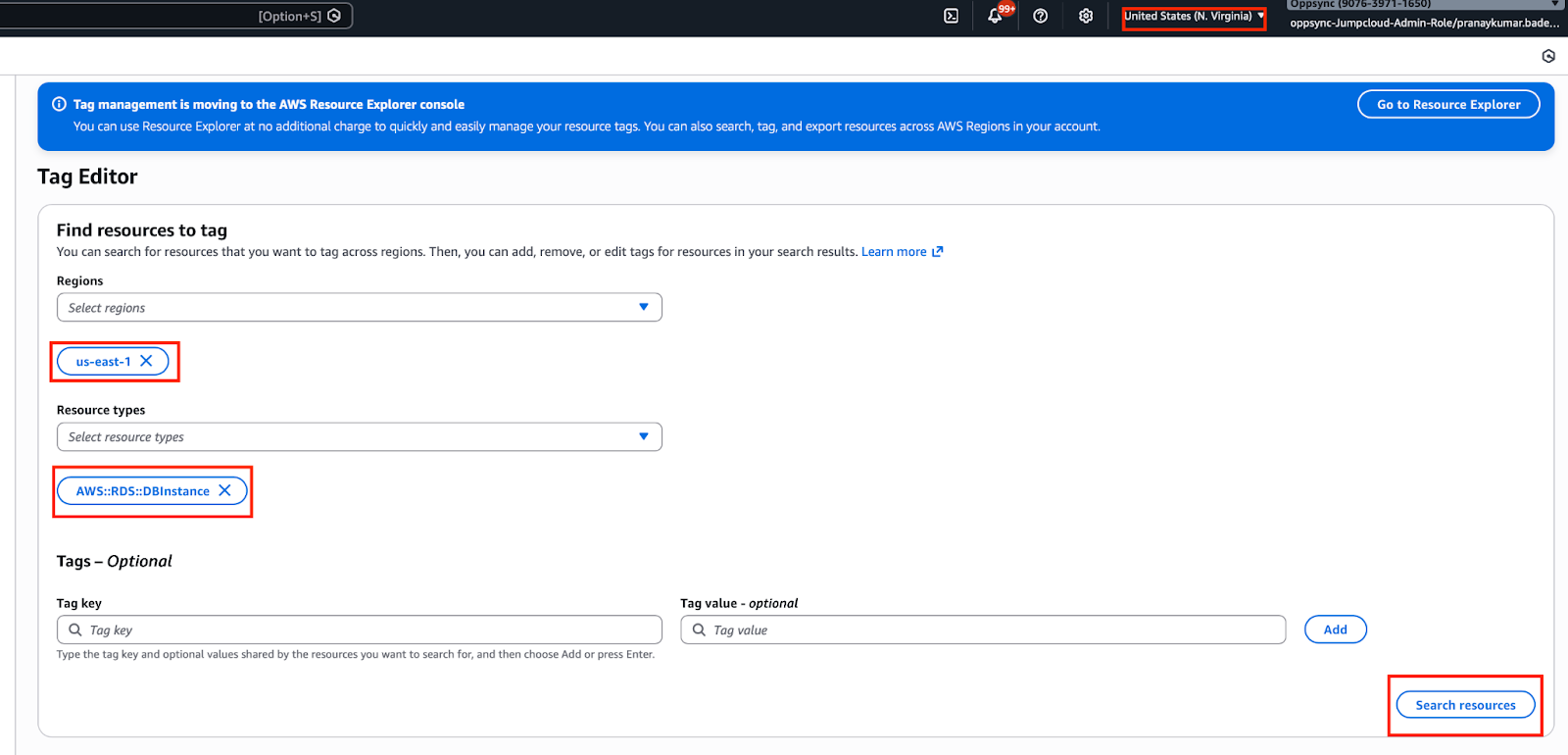This screenshot has width=1568, height=755.
Task: Open the United States (N. Virginia) region selector
Action: point(1193,17)
